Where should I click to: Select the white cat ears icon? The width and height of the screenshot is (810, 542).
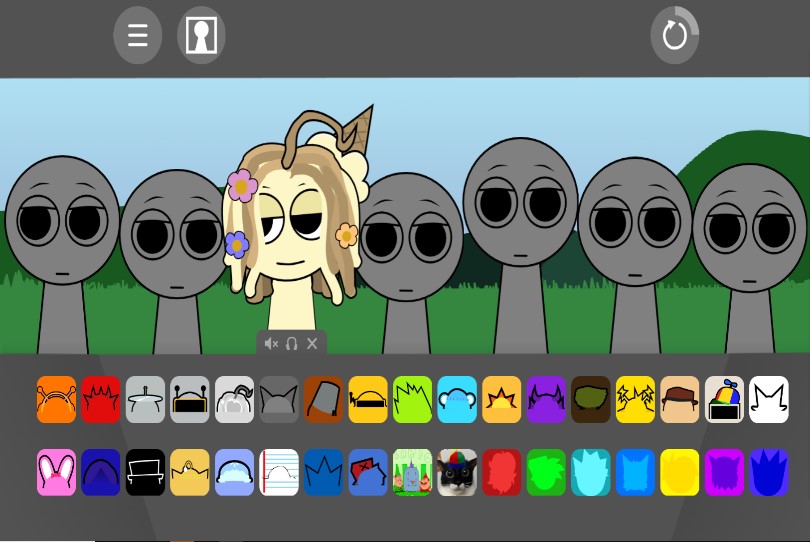pyautogui.click(x=769, y=399)
